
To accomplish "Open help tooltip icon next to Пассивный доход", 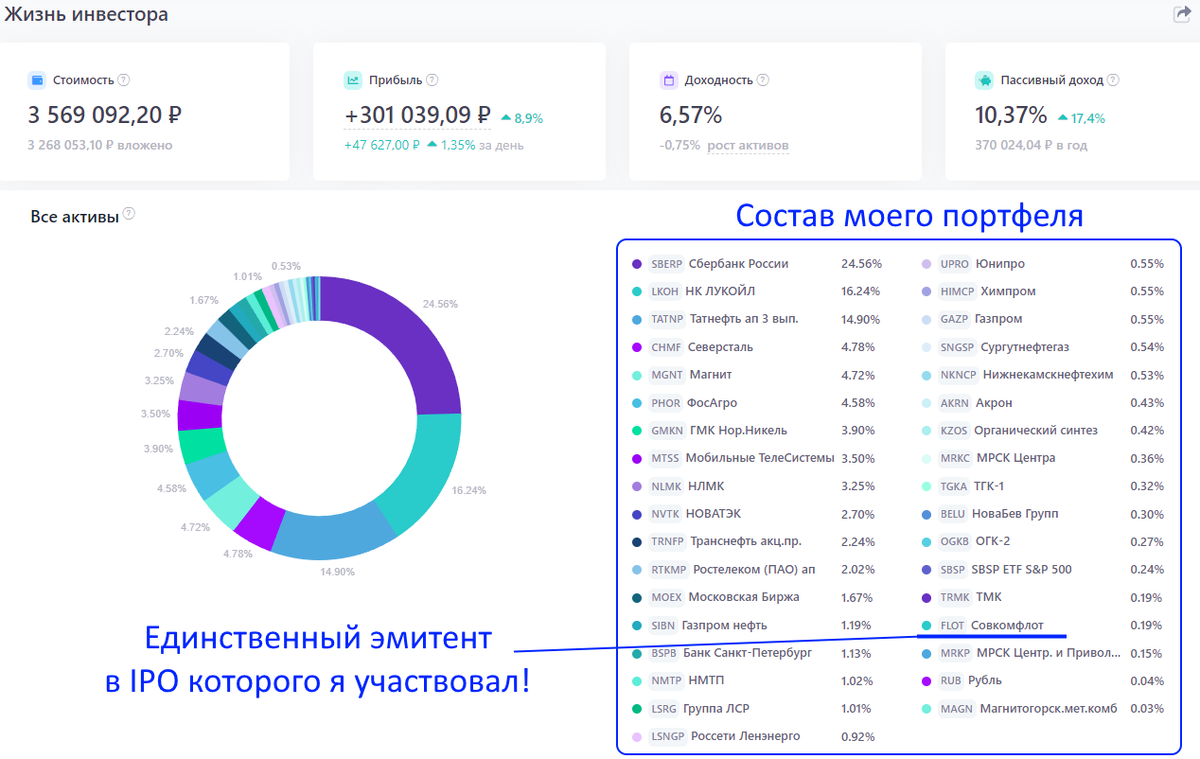I will 1113,80.
